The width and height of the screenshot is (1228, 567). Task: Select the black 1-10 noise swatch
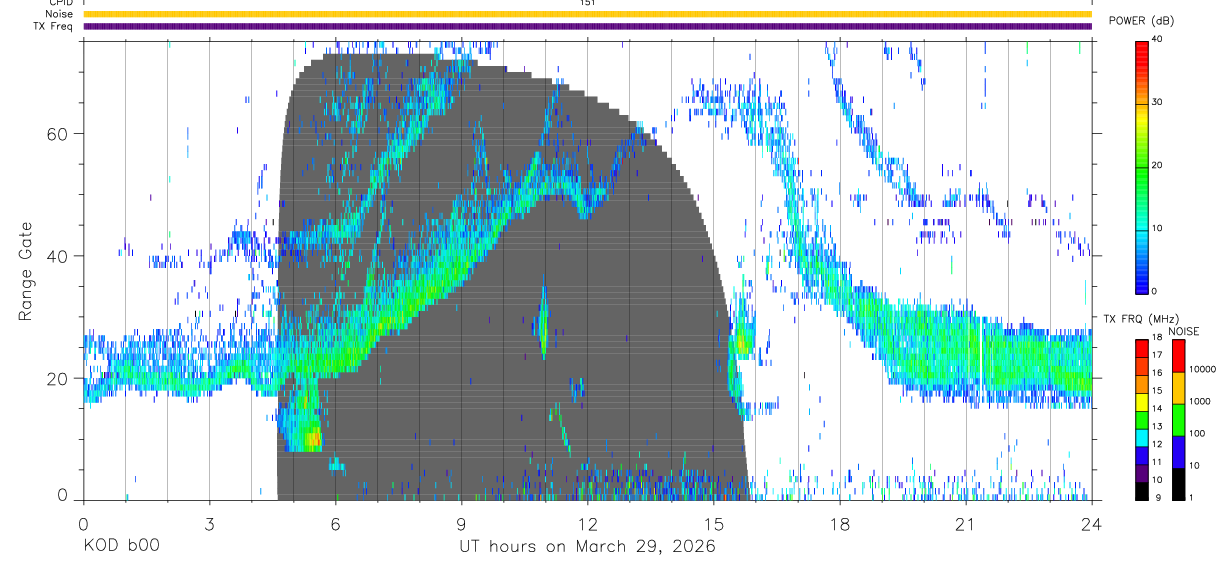1178,483
